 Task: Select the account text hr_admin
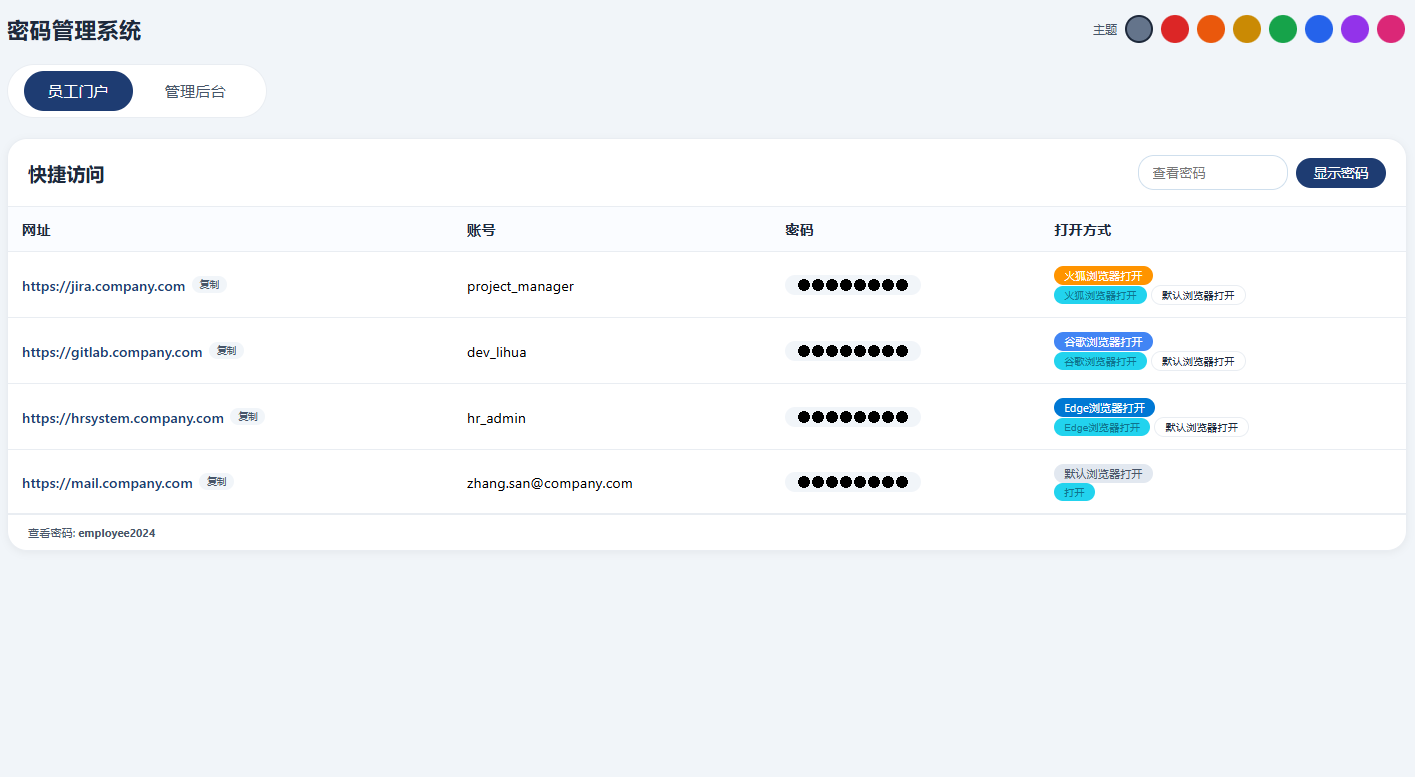tap(496, 418)
